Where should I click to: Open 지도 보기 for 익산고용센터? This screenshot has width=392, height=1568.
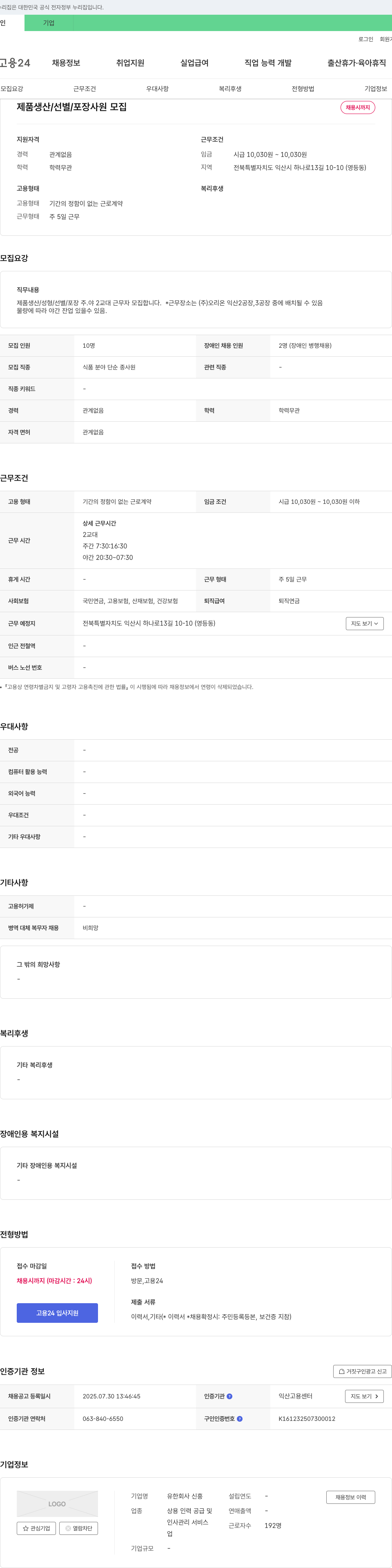[x=364, y=1396]
